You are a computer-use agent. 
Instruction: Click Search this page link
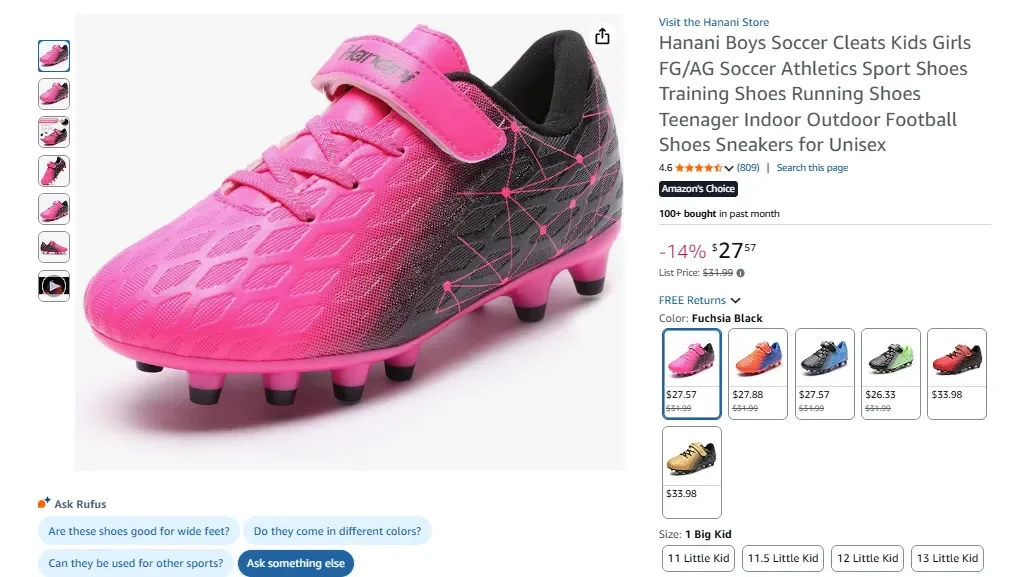(812, 168)
